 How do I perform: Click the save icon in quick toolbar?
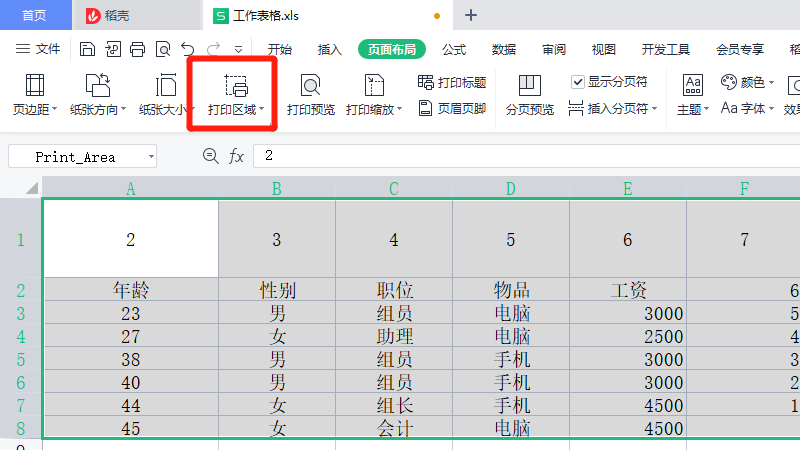tap(88, 49)
